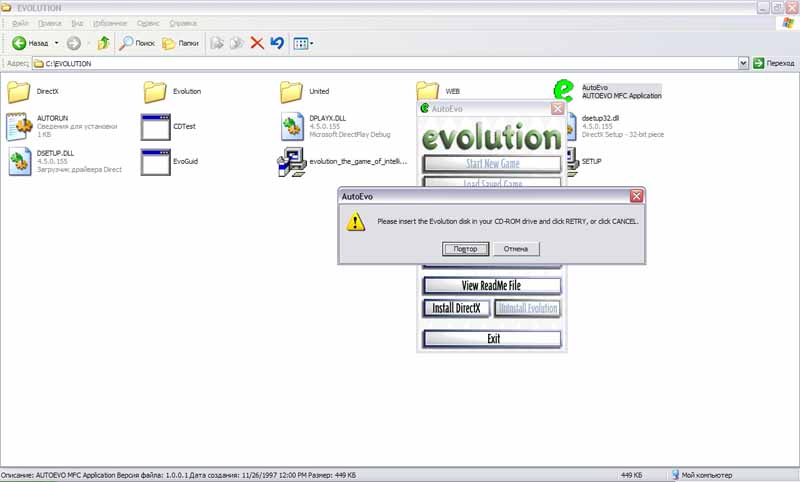Select the CDTest application icon

156,127
